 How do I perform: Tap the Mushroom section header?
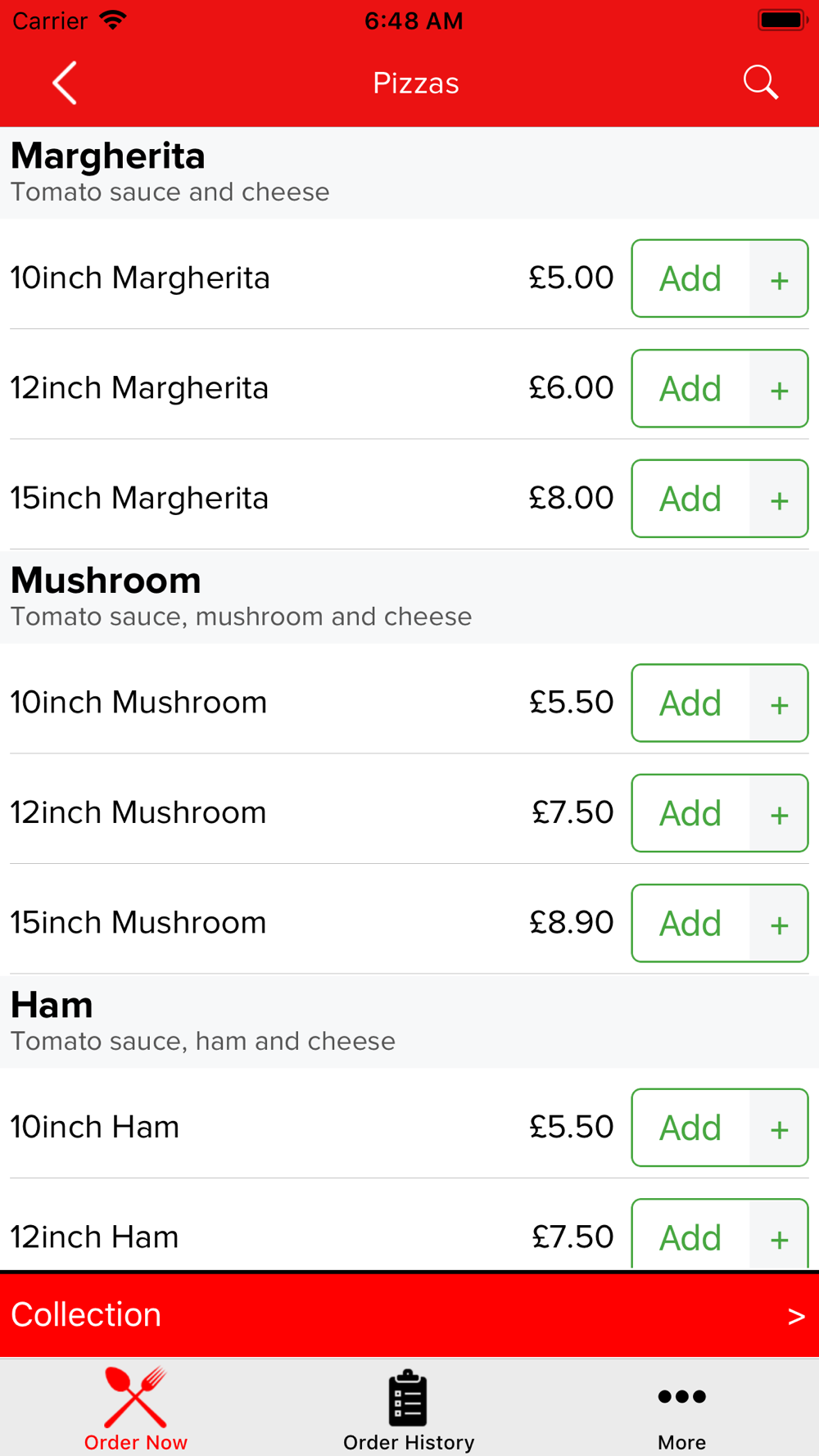point(106,581)
